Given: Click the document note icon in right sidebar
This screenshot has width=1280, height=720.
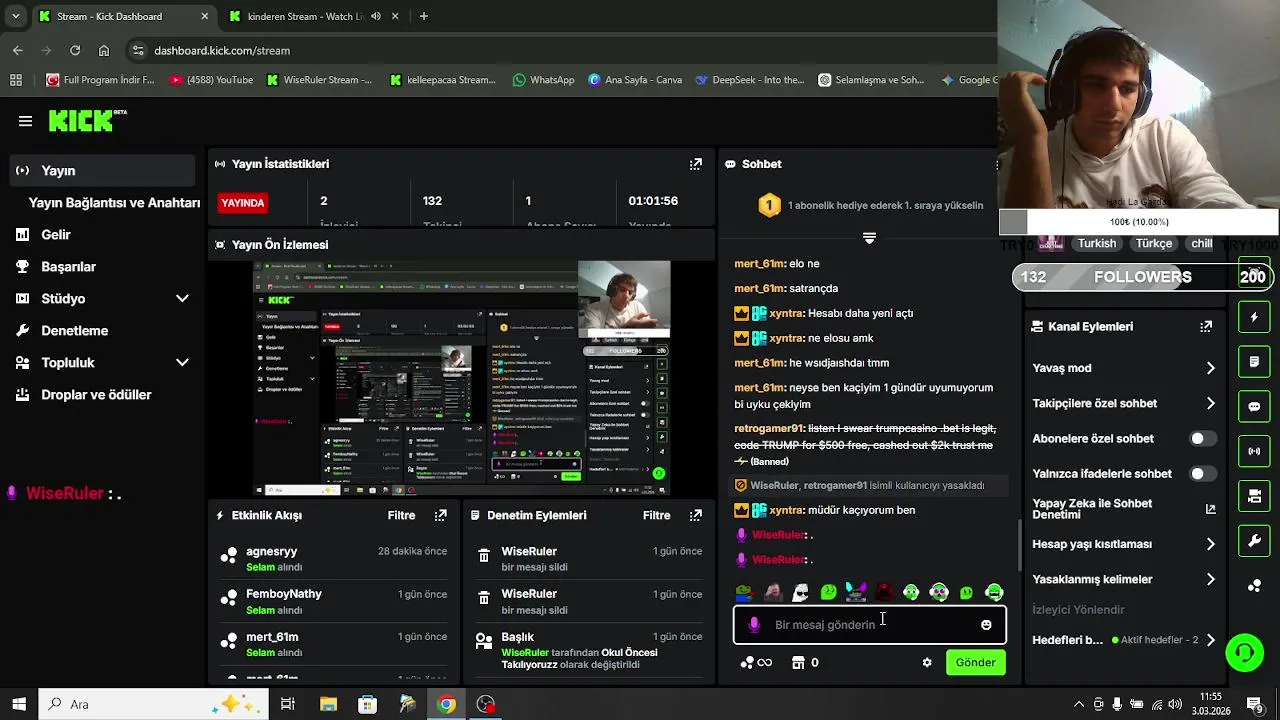Looking at the screenshot, I should click(1254, 361).
